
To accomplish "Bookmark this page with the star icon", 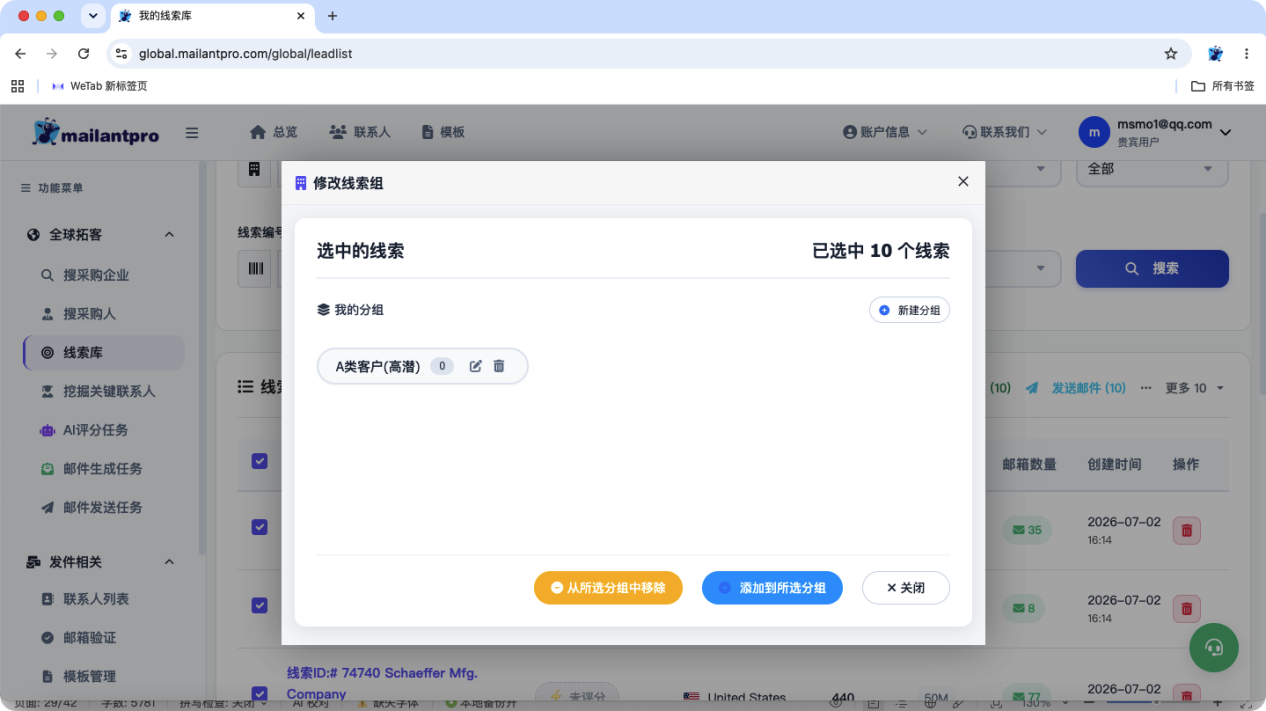I will [x=1171, y=54].
